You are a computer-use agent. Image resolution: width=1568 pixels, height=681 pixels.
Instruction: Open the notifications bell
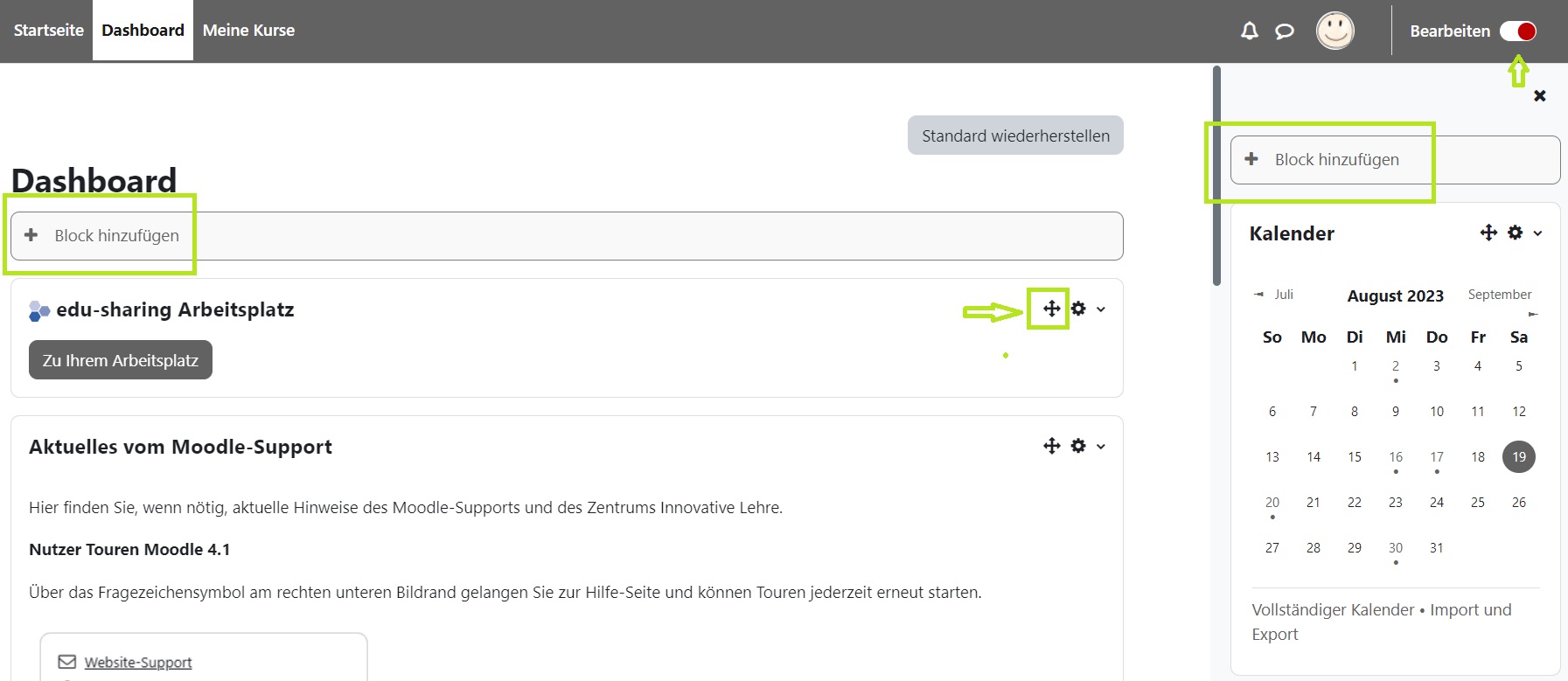(1250, 31)
